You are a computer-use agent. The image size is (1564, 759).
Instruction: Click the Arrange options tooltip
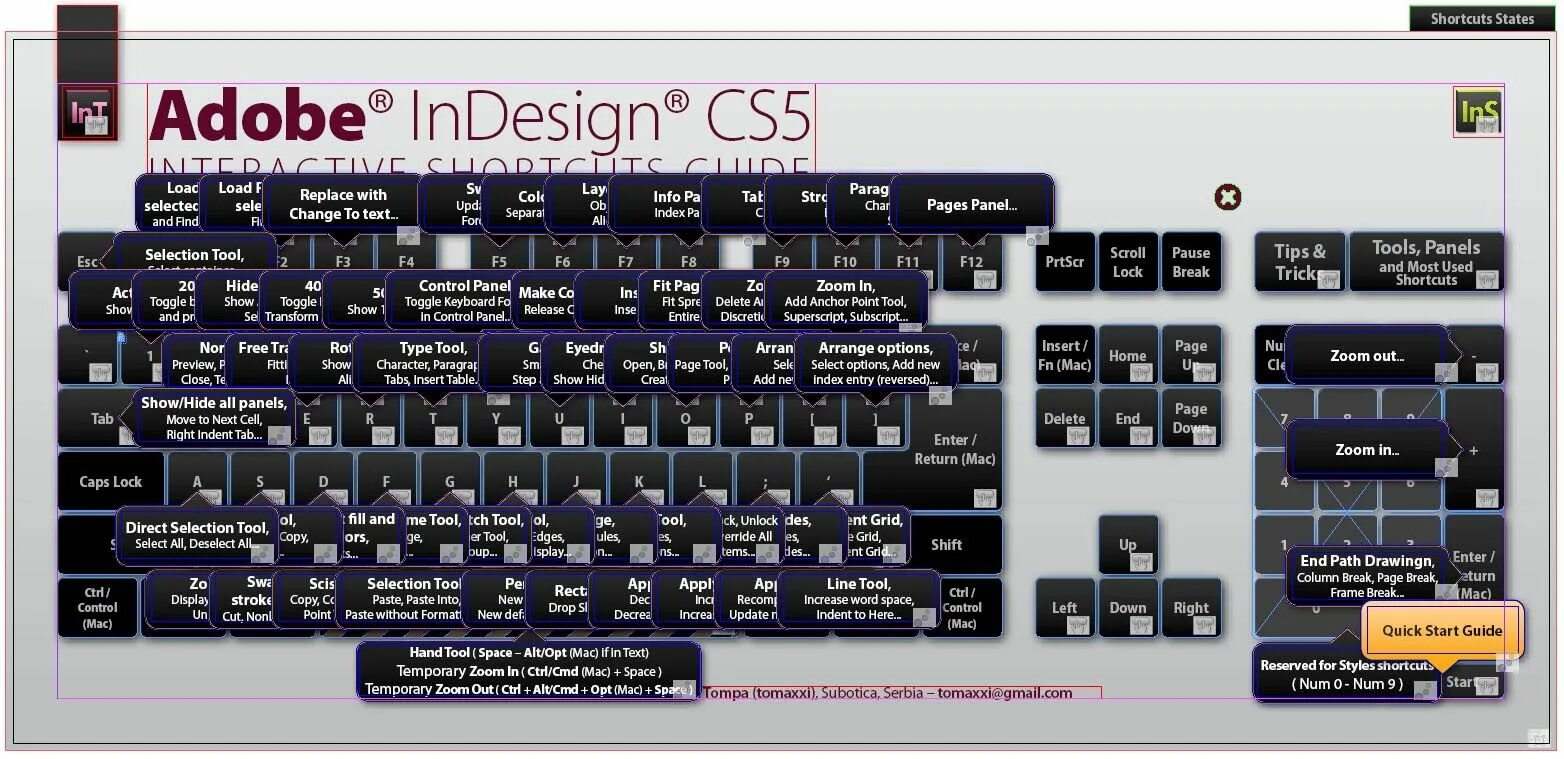876,362
